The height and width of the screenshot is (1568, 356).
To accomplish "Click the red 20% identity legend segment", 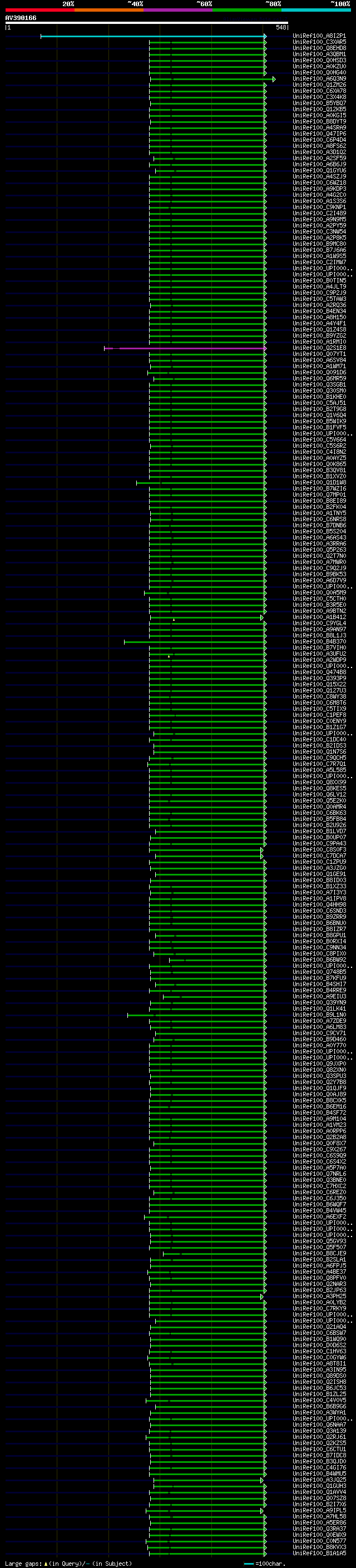I will click(x=39, y=10).
